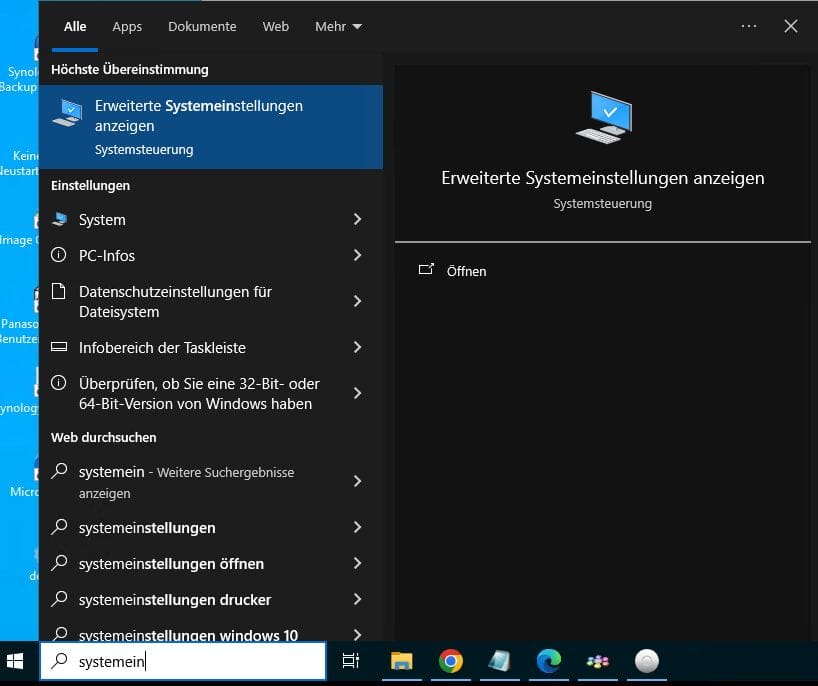Switch to the Dokumente tab
The width and height of the screenshot is (818, 686).
tap(202, 26)
